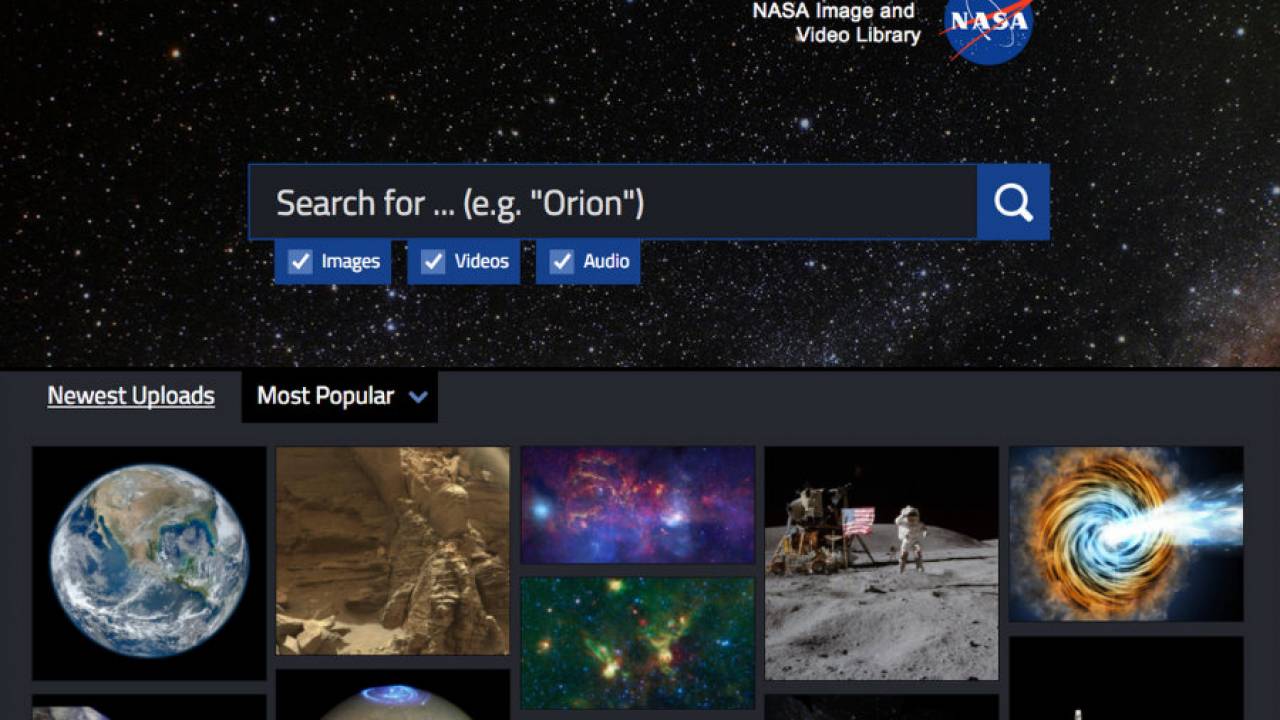View the black hole jet illustration
The height and width of the screenshot is (720, 1280).
pyautogui.click(x=1126, y=534)
